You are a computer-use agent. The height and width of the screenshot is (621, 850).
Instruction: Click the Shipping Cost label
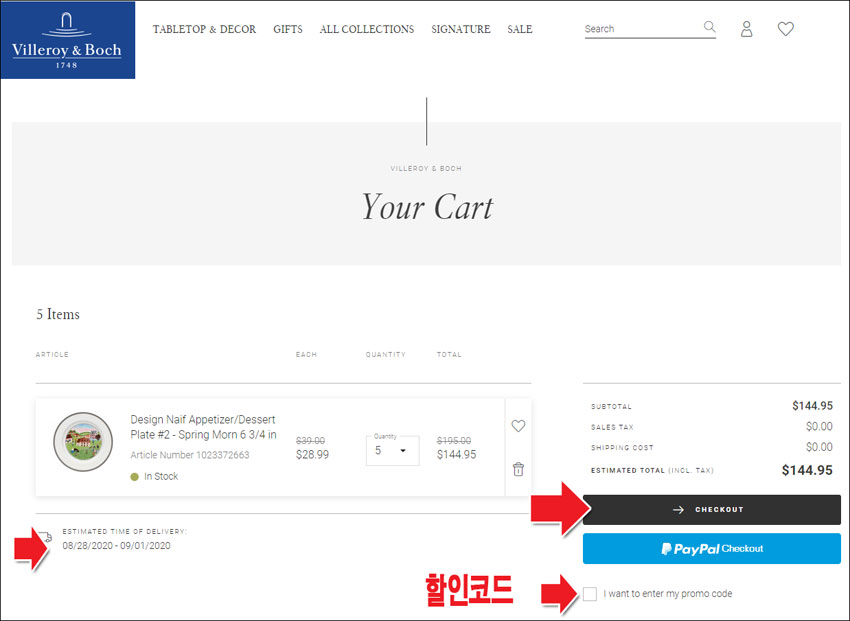(x=622, y=448)
